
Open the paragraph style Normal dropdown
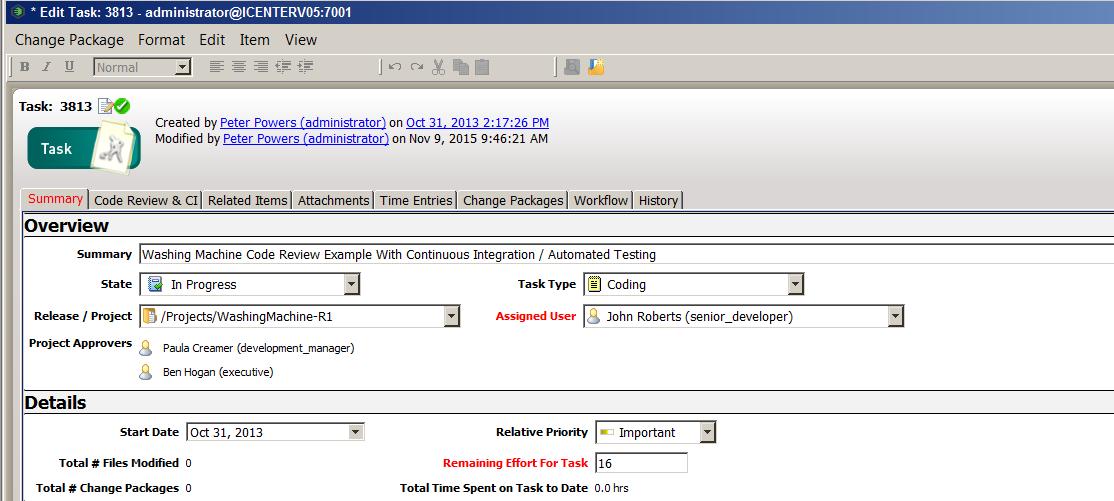[182, 67]
